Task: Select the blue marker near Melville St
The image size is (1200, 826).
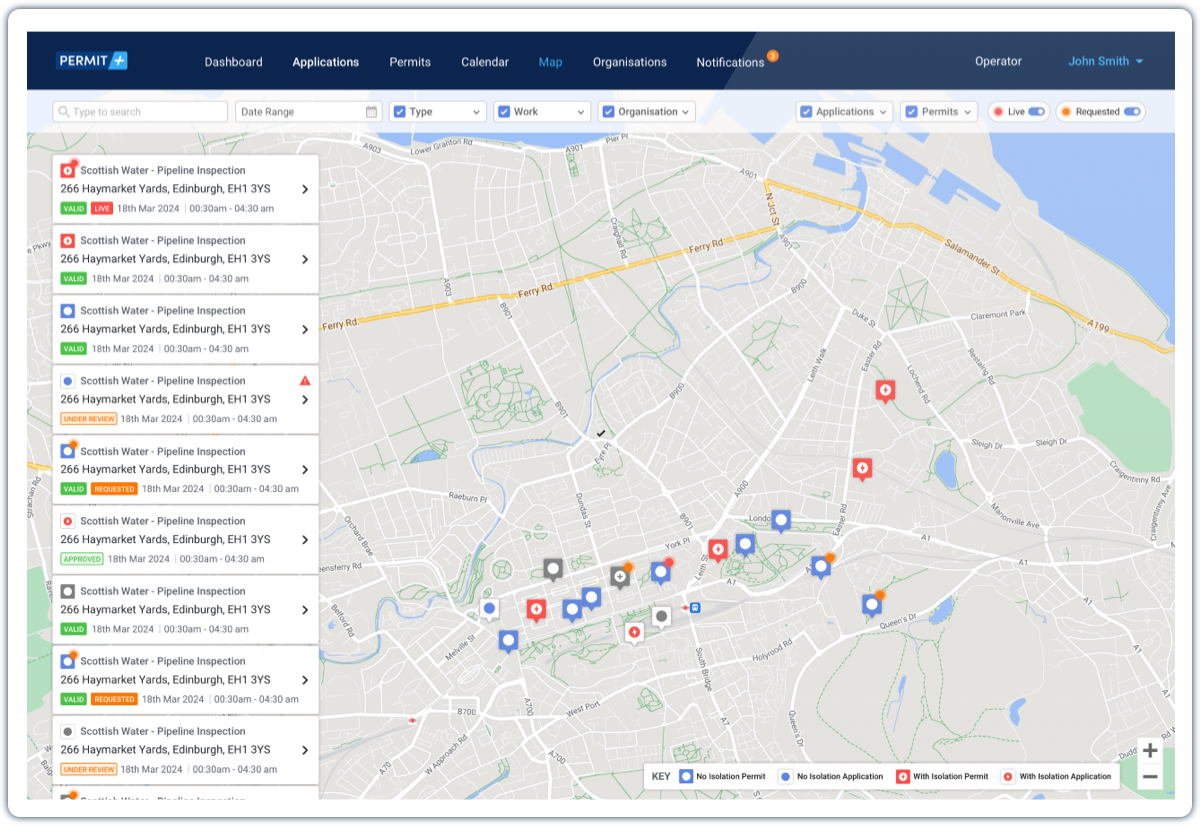Action: pos(508,640)
